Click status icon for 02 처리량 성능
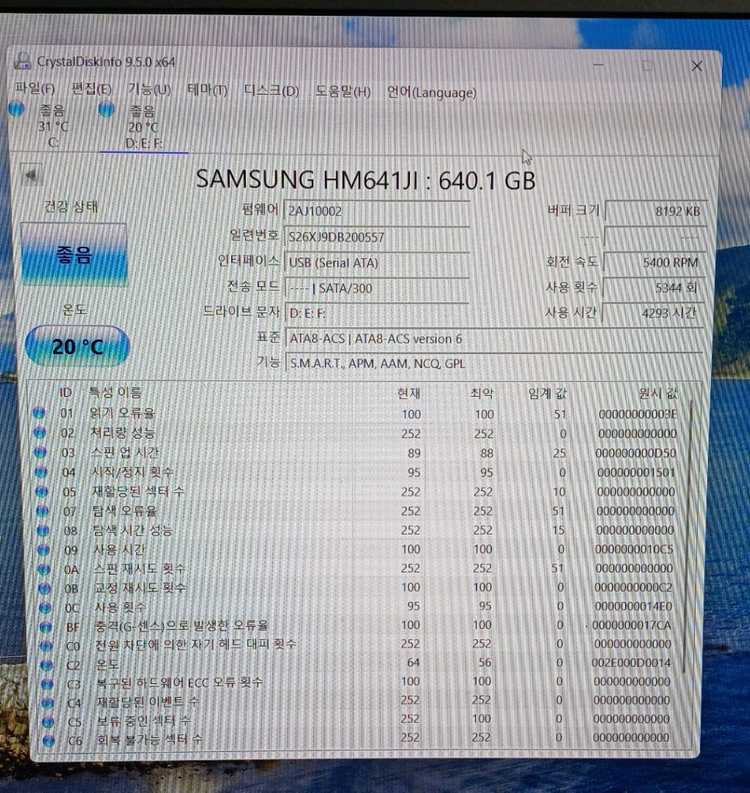The height and width of the screenshot is (793, 750). [39, 433]
